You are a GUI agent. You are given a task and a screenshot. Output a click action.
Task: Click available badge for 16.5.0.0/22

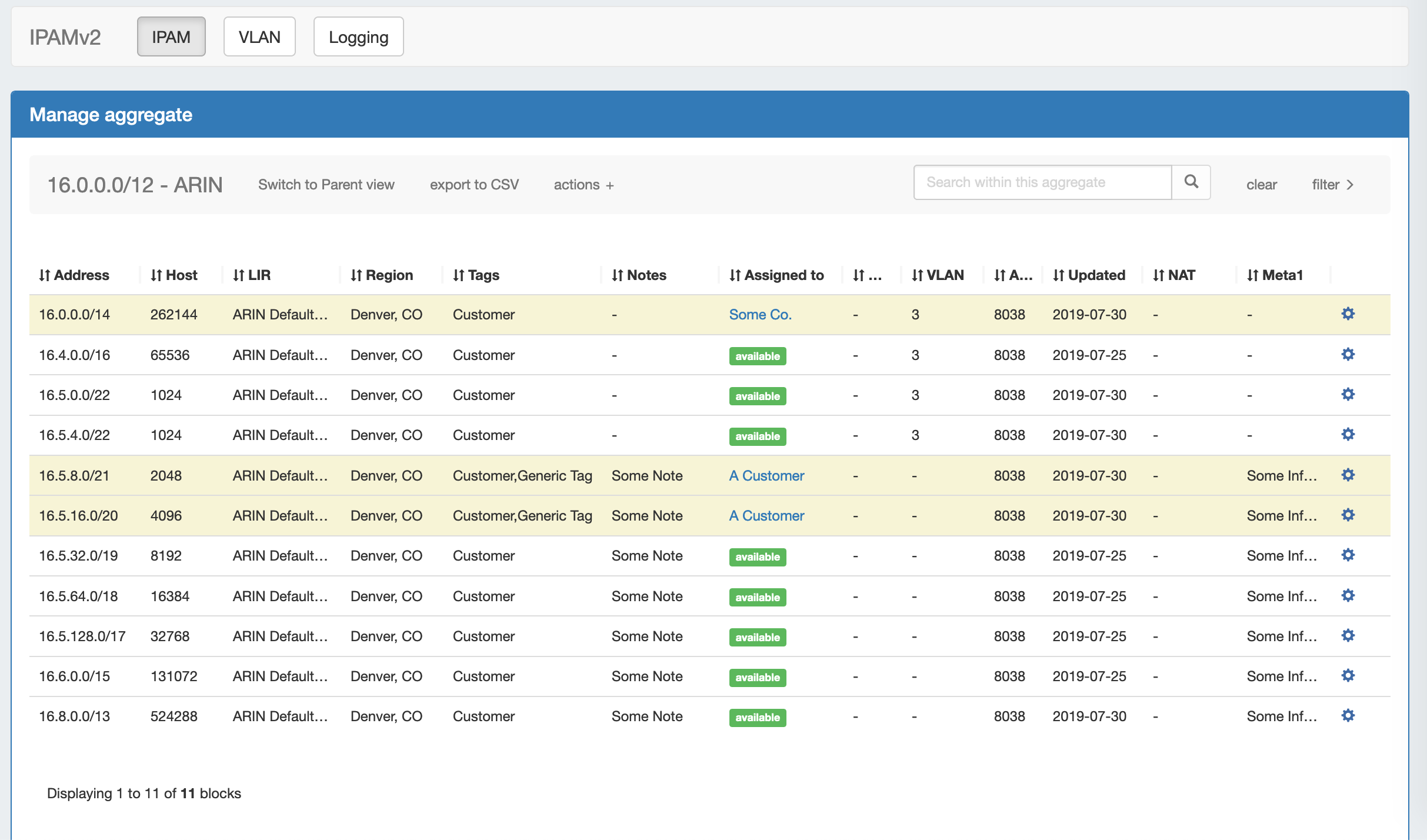[x=757, y=396]
